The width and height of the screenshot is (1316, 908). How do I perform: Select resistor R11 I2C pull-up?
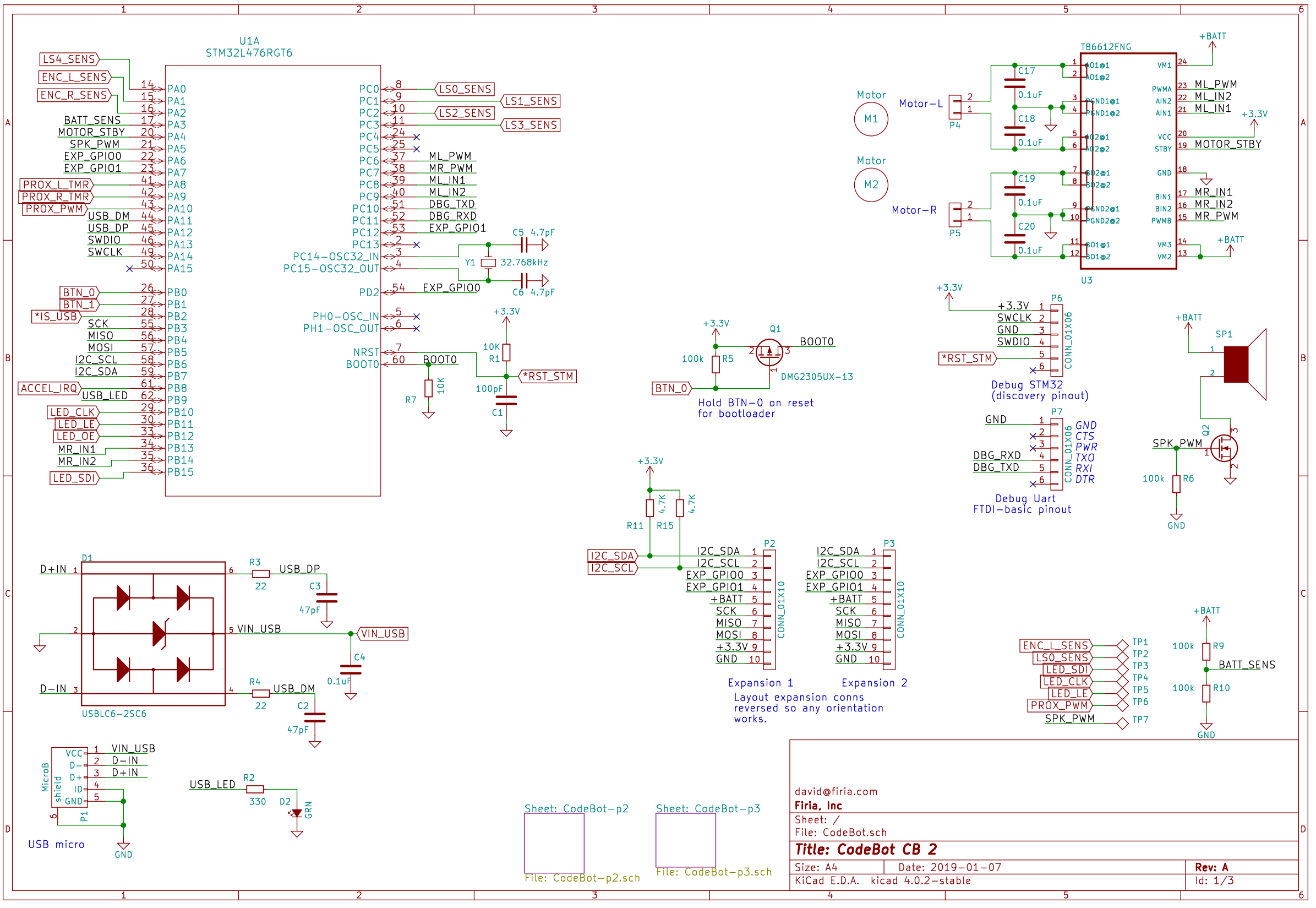649,508
